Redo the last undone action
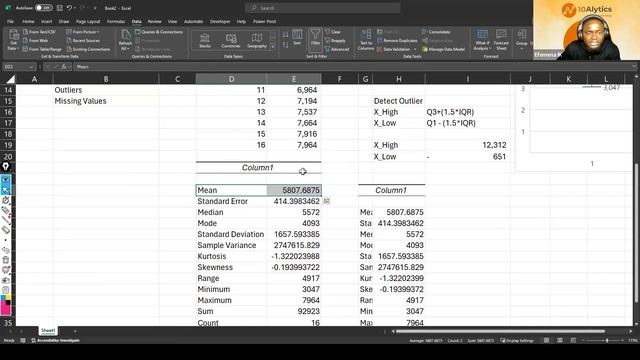 pyautogui.click(x=82, y=8)
